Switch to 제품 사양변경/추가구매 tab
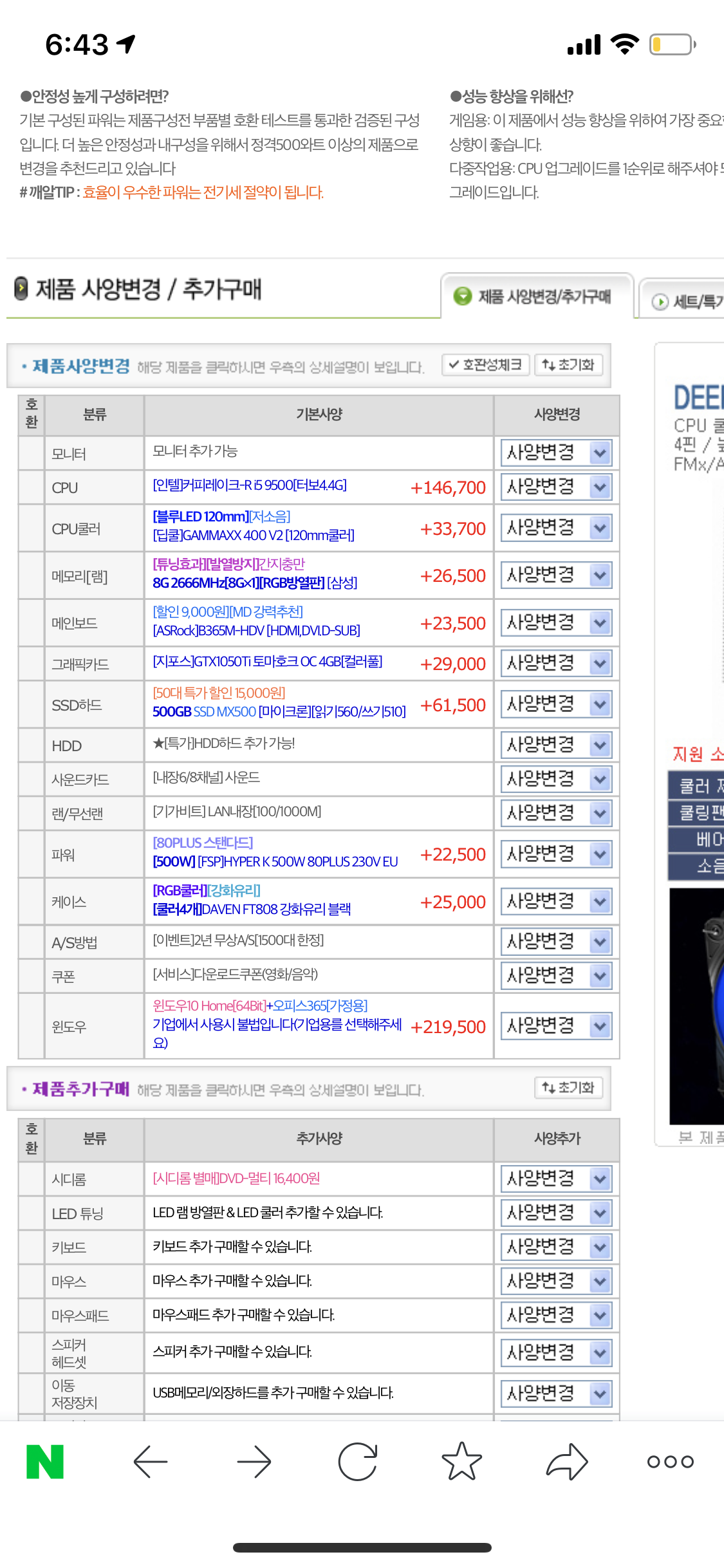Image resolution: width=724 pixels, height=1568 pixels. click(537, 296)
